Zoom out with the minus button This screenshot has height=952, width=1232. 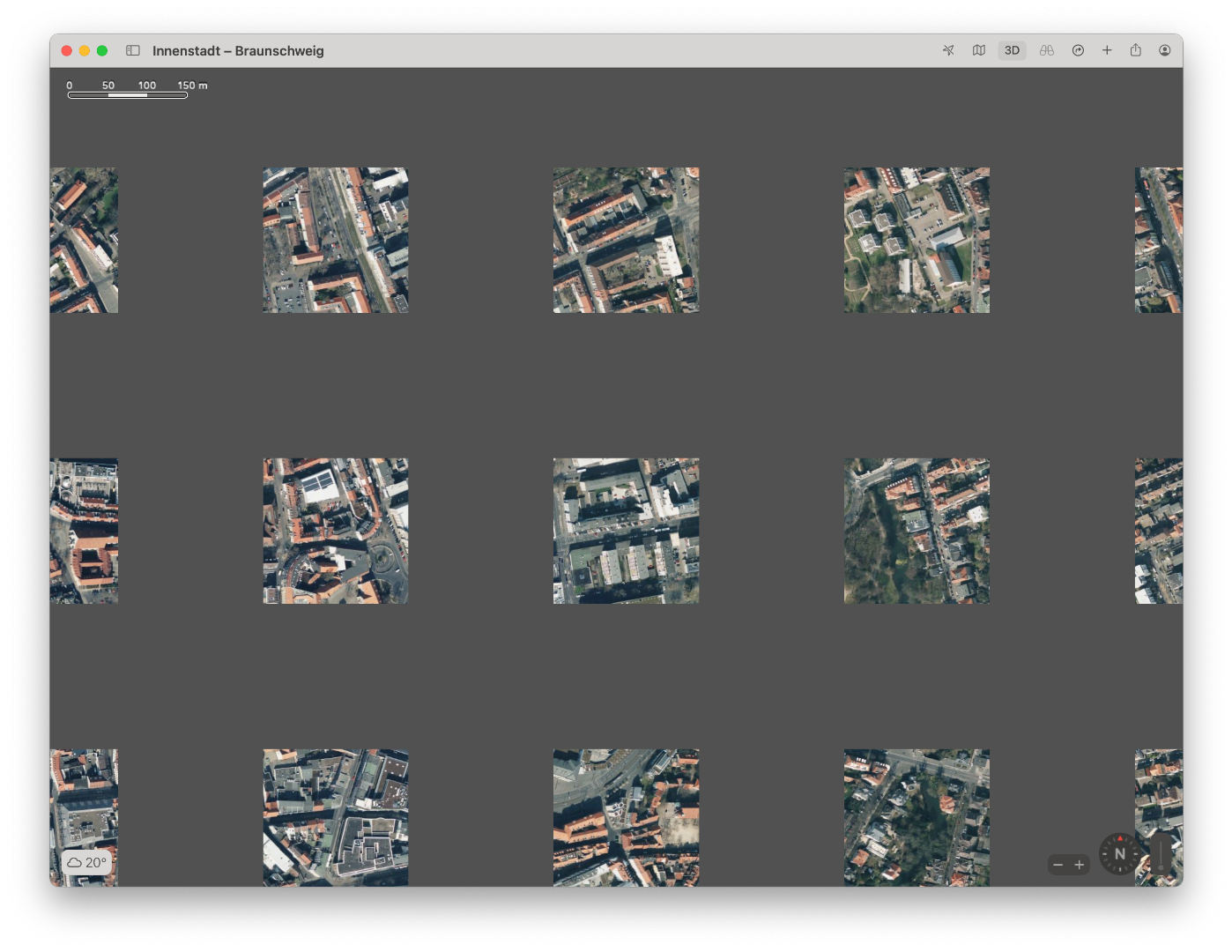tap(1058, 865)
